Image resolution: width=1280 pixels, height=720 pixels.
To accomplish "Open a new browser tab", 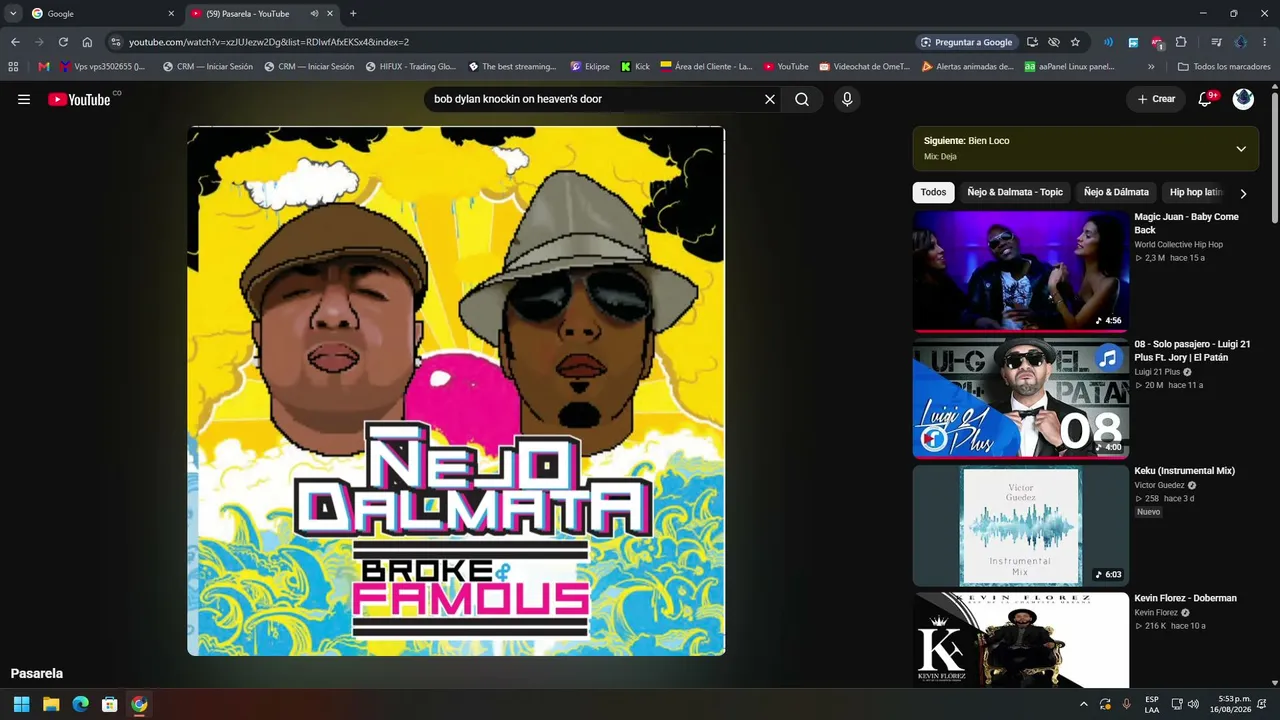I will (353, 14).
